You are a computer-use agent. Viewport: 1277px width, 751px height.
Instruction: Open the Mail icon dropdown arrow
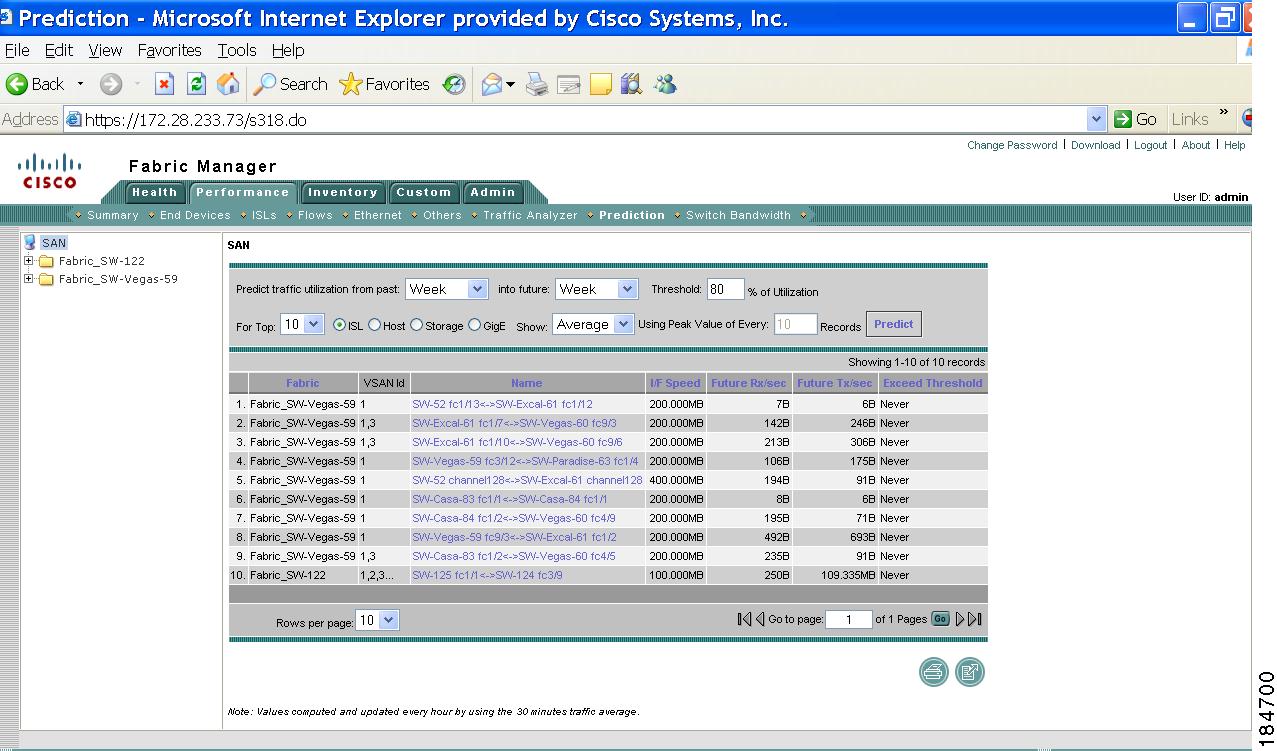pyautogui.click(x=510, y=85)
